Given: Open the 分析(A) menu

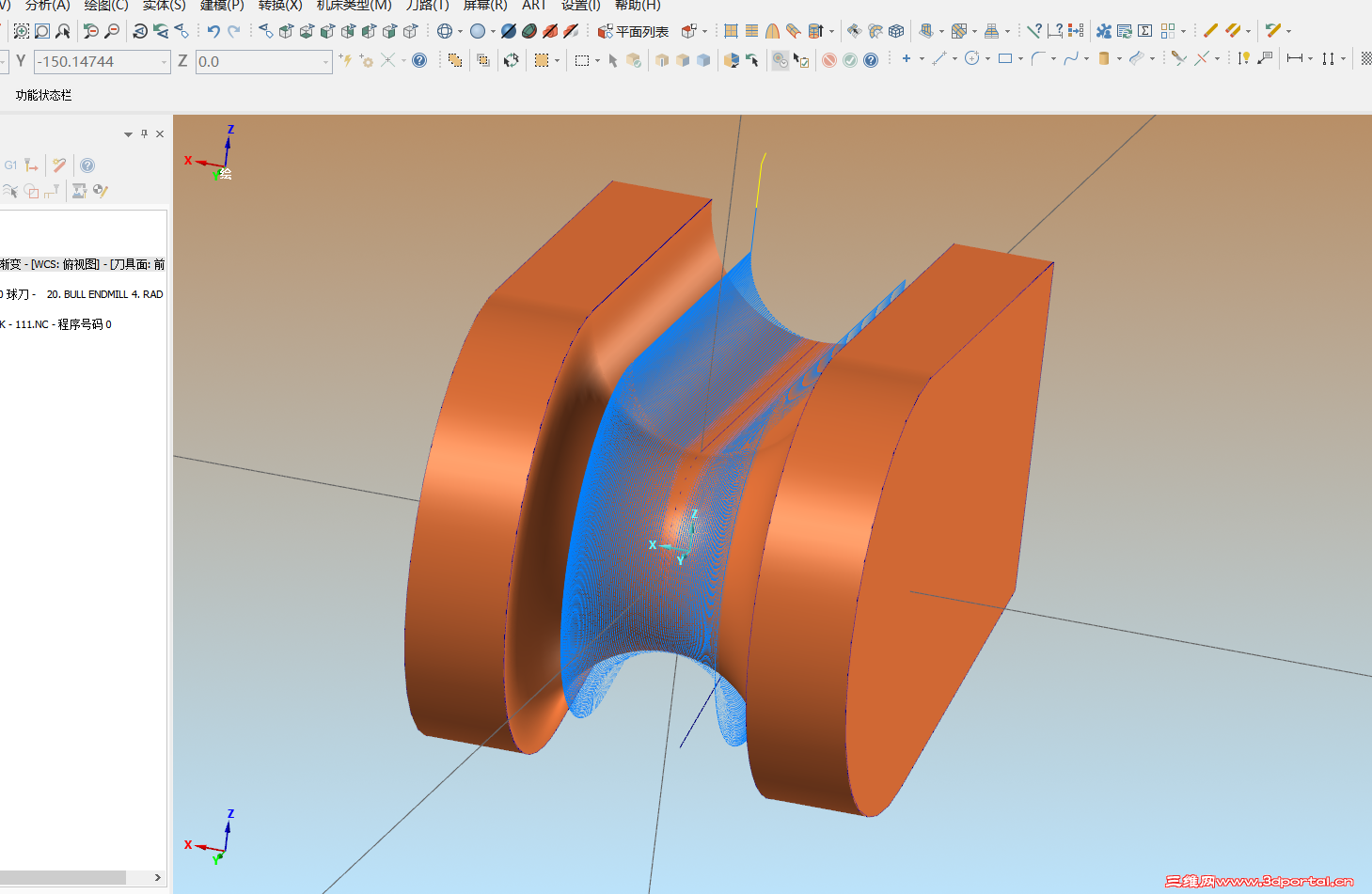Looking at the screenshot, I should (47, 6).
